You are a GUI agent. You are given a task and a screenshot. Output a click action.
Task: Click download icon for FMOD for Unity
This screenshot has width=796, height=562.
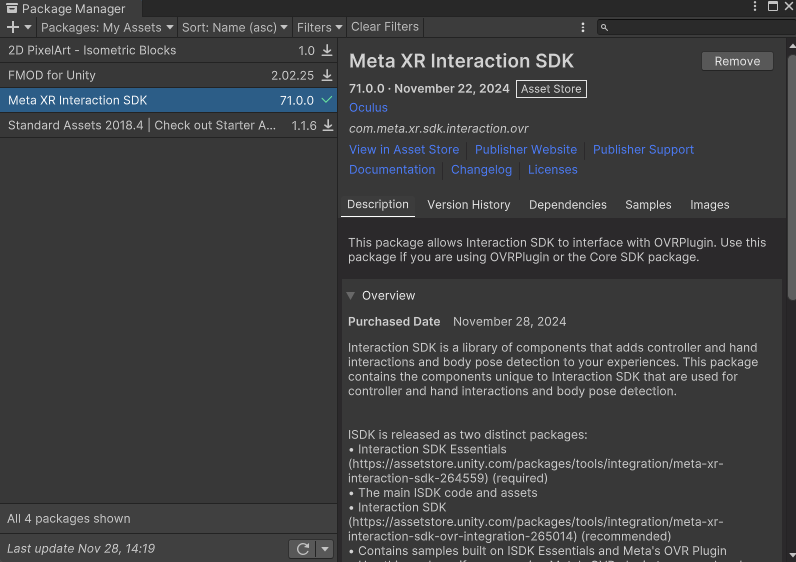pos(327,75)
